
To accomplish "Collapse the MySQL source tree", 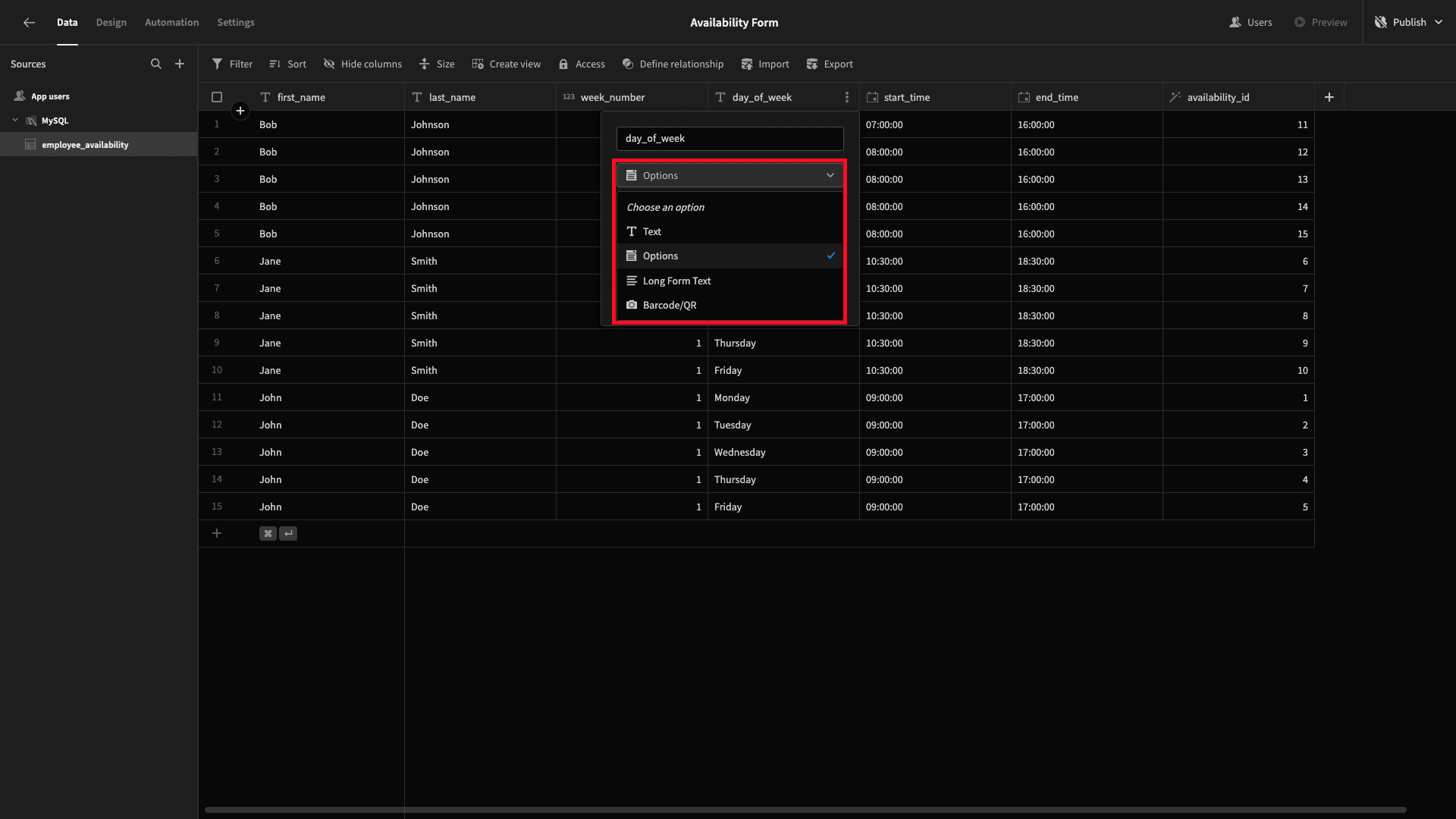I will [15, 121].
